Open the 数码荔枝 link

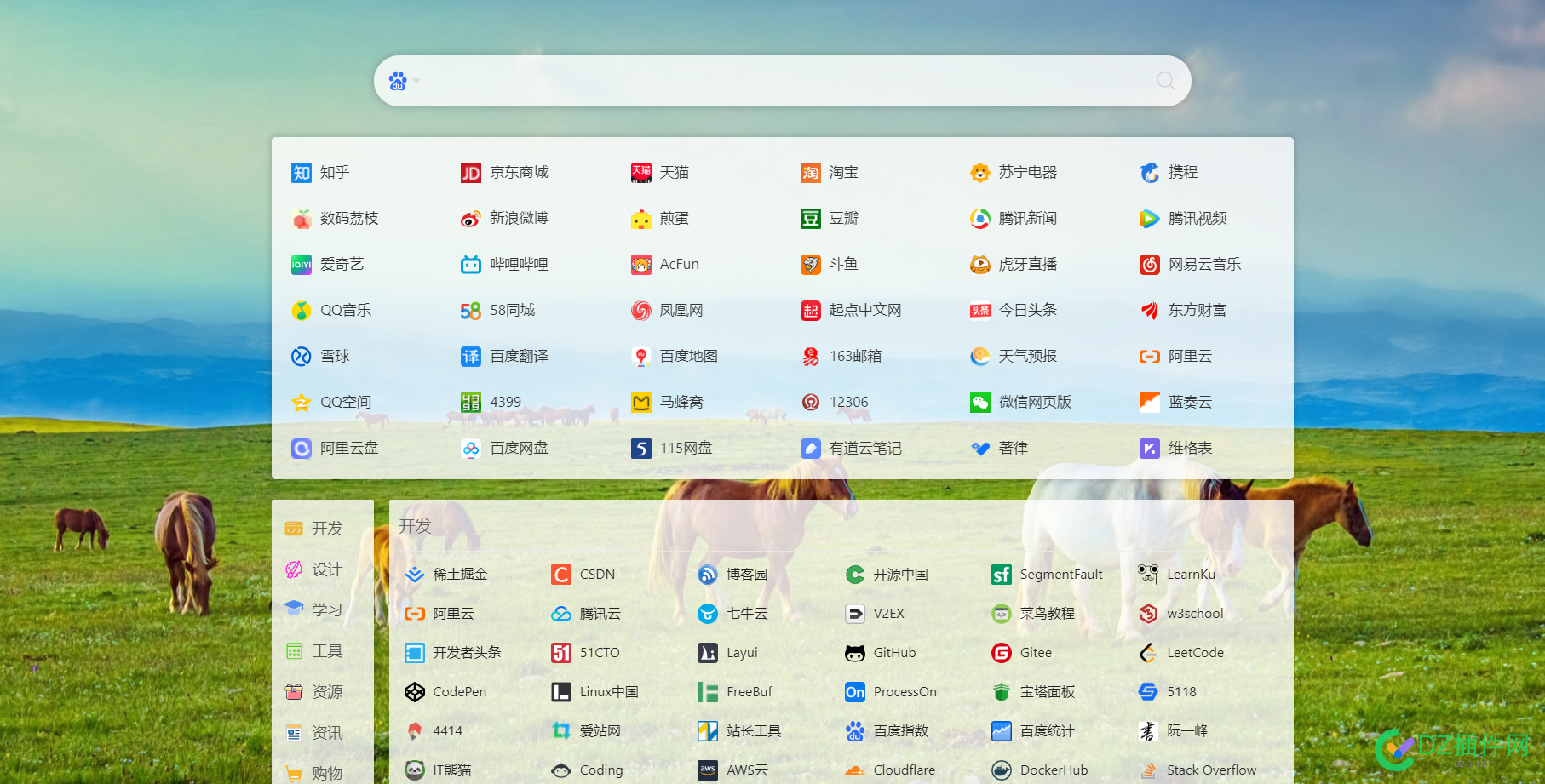(335, 219)
